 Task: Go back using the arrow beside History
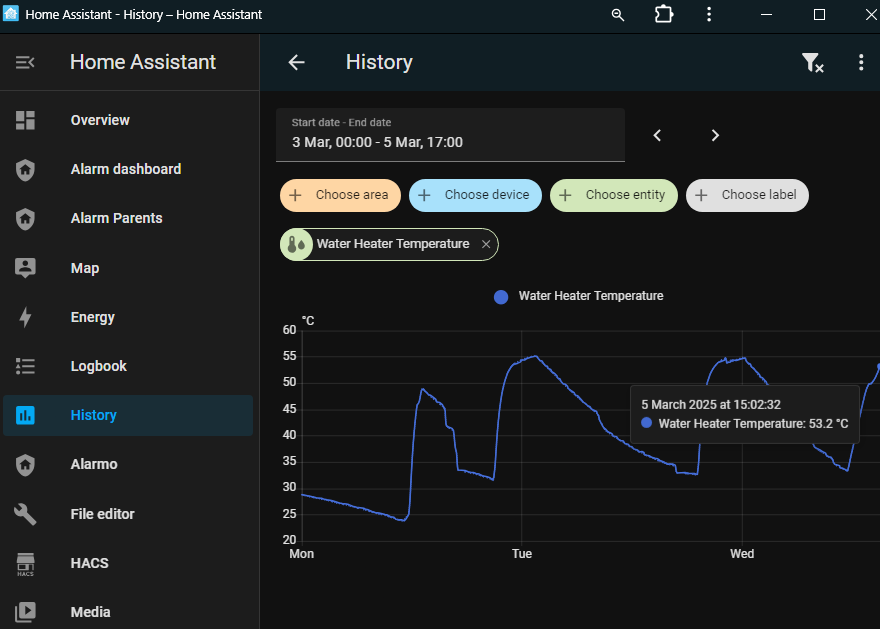(296, 62)
